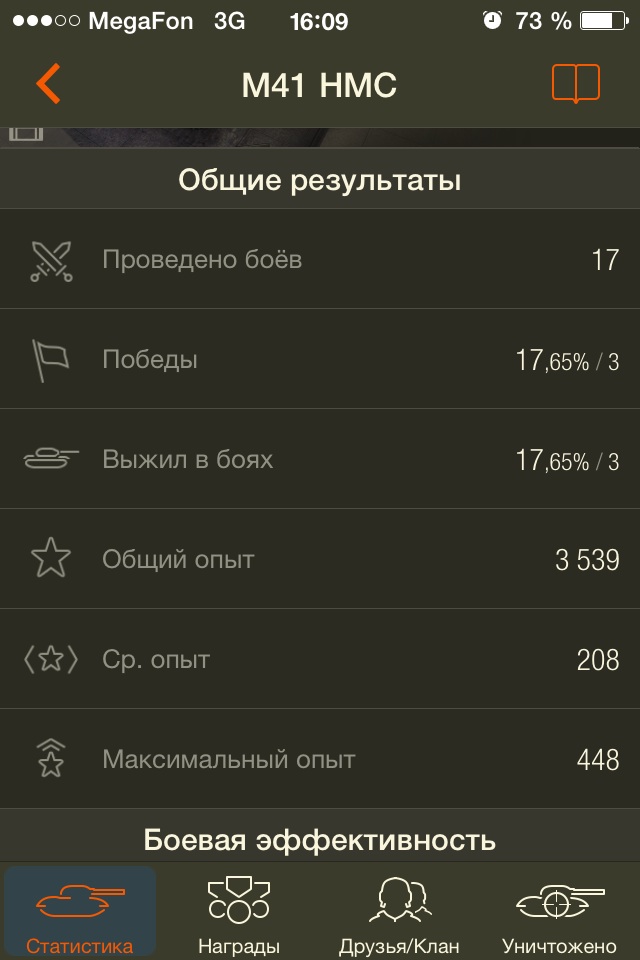Open the book icon in header
The width and height of the screenshot is (640, 960).
575,84
